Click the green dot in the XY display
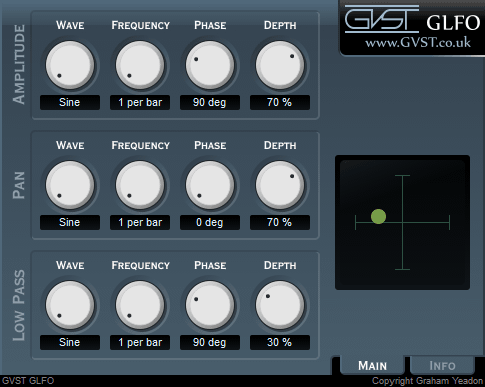Viewport: 485px width, 387px height. click(x=378, y=217)
